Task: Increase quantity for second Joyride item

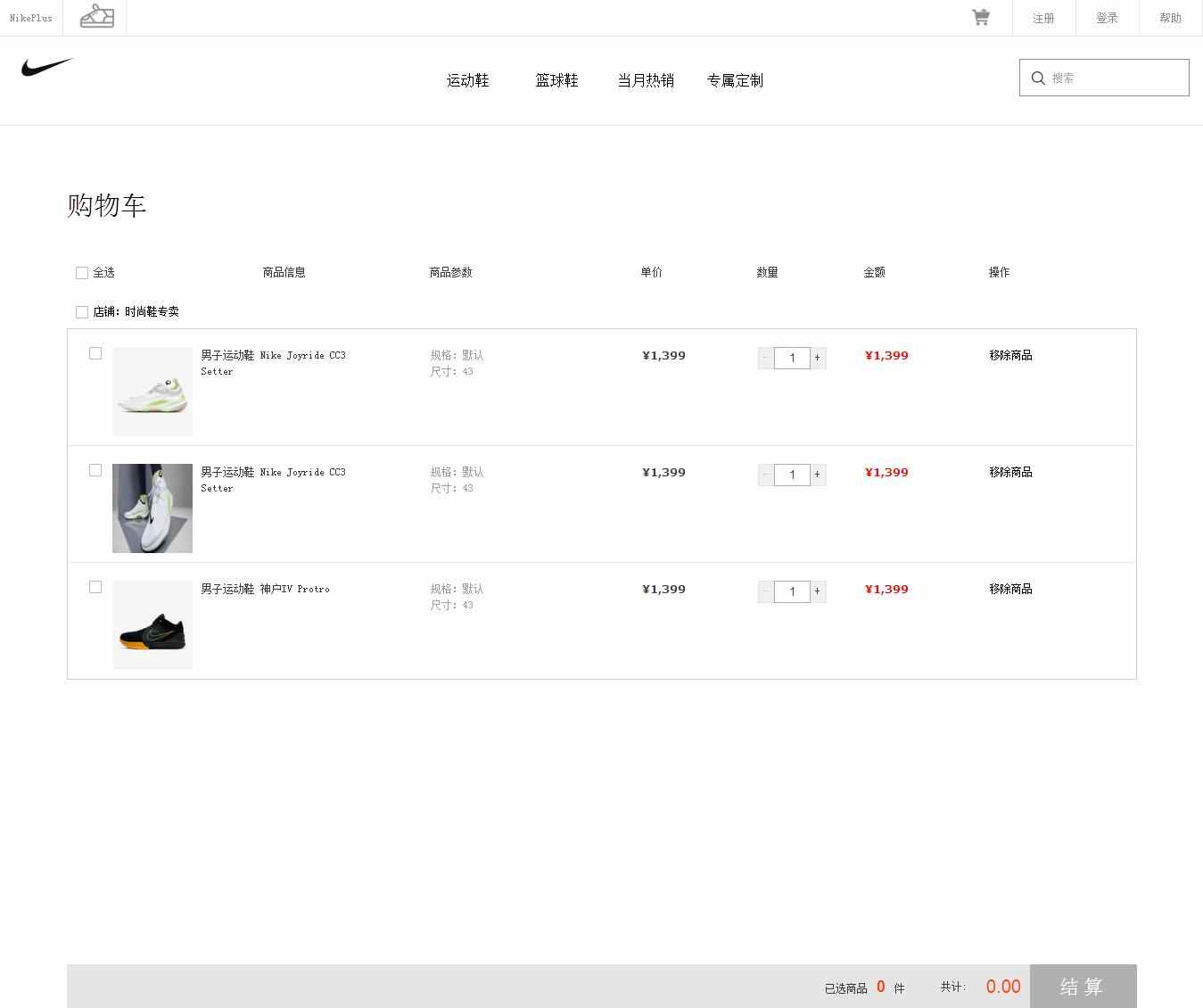Action: [818, 475]
